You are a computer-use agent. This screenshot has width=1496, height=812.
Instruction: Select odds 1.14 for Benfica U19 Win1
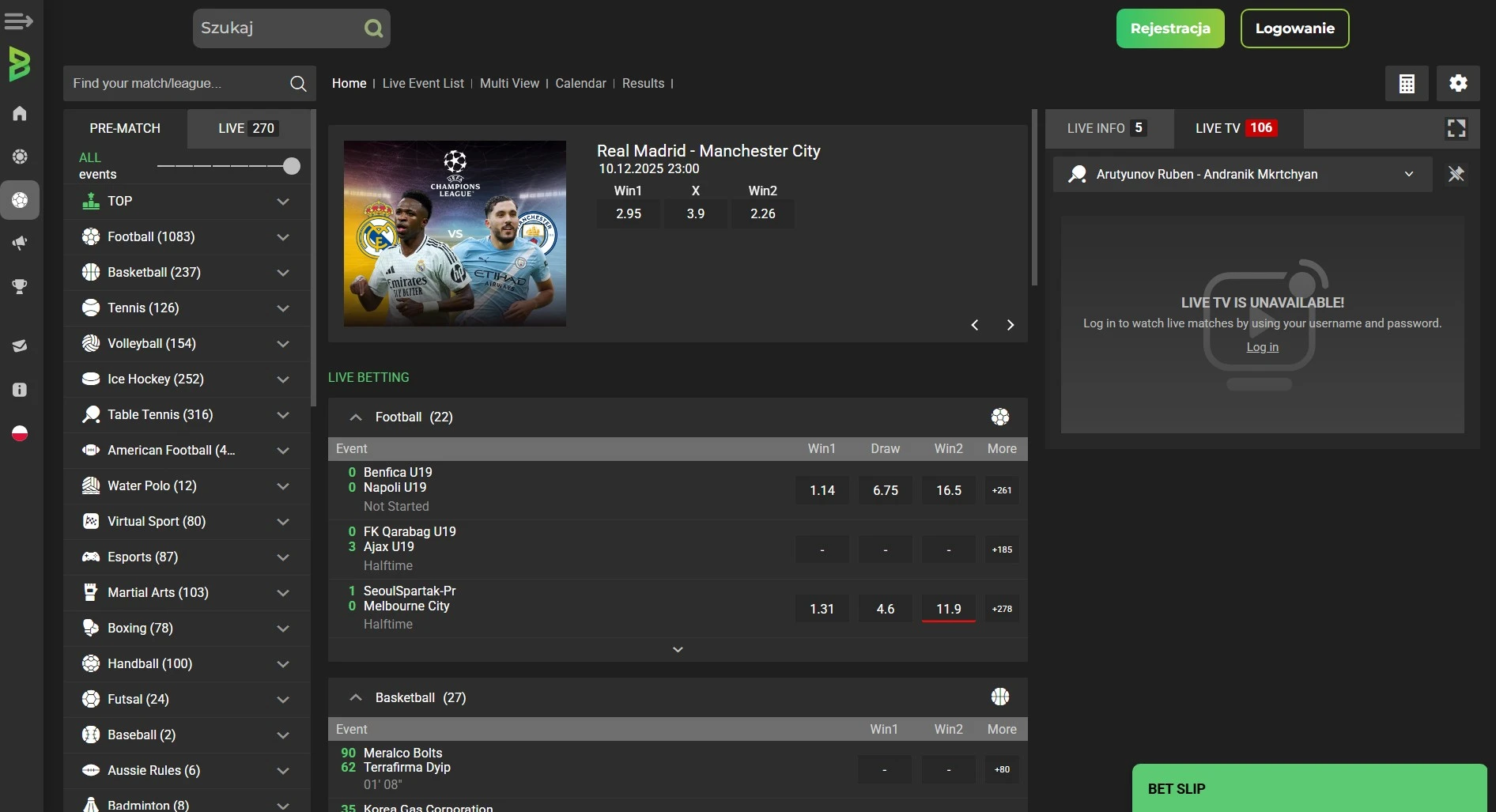pyautogui.click(x=822, y=490)
